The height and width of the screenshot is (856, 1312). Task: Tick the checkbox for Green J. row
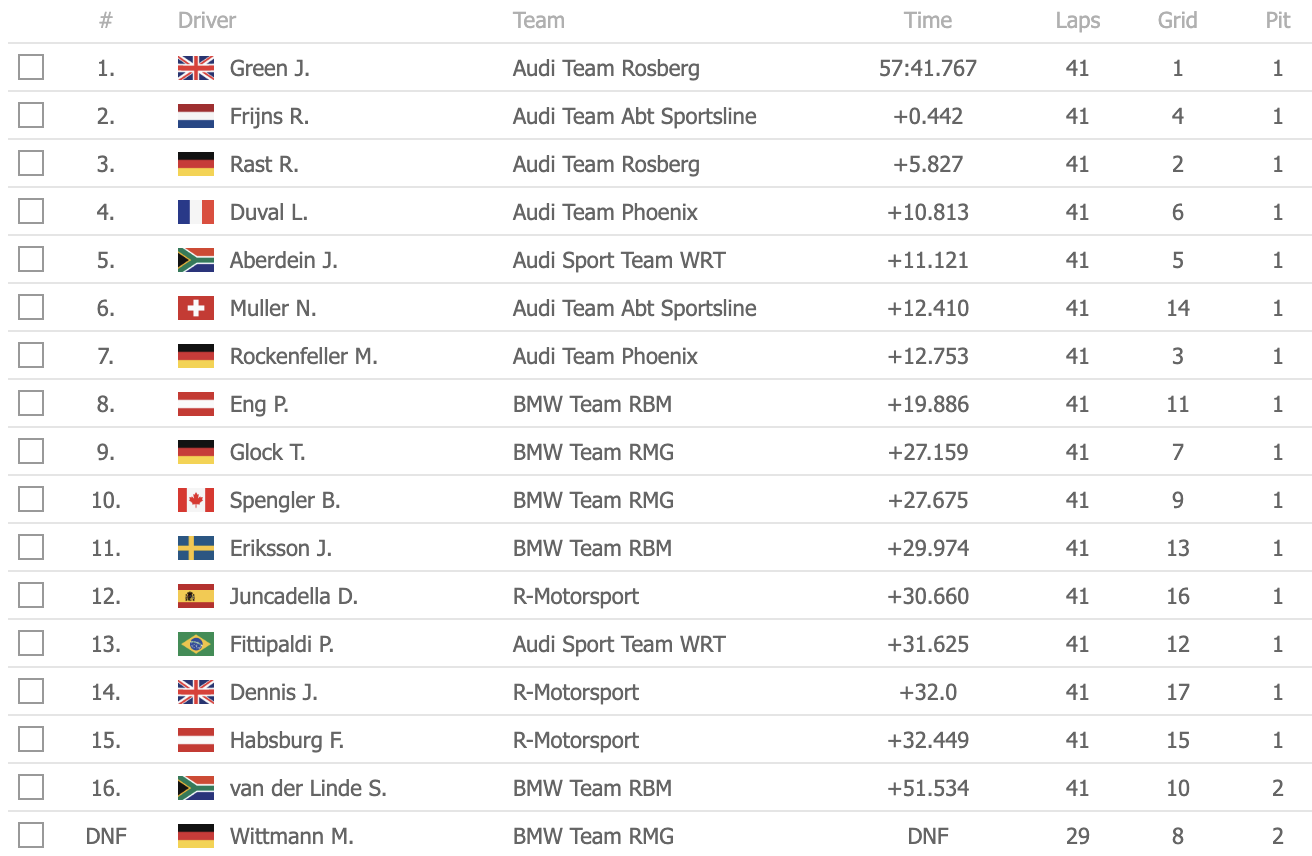[31, 68]
